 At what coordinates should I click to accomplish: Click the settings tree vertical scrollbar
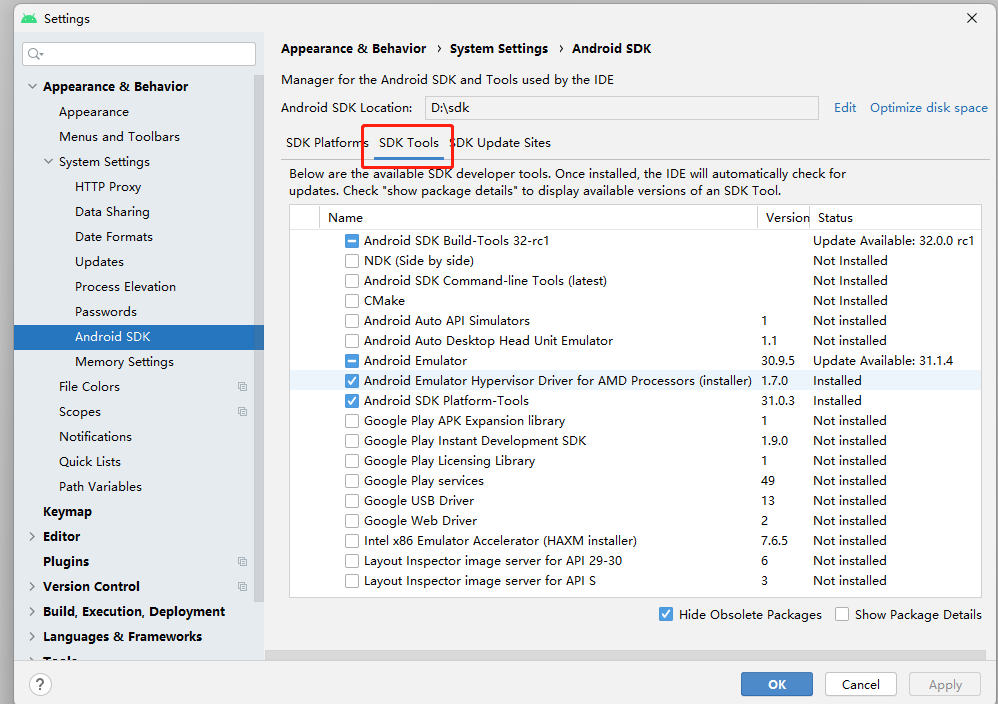point(258,337)
